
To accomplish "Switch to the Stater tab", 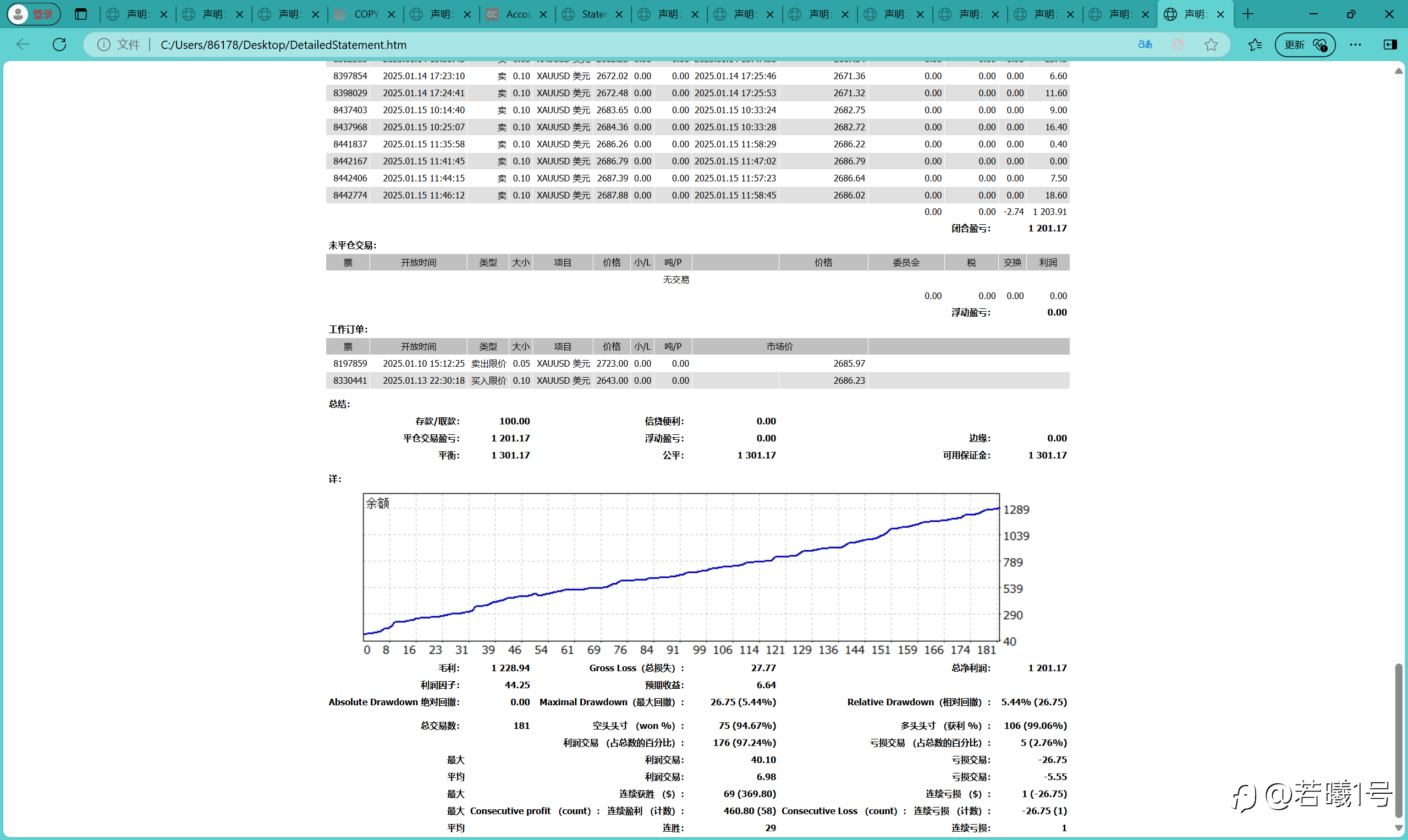I will pos(586,14).
